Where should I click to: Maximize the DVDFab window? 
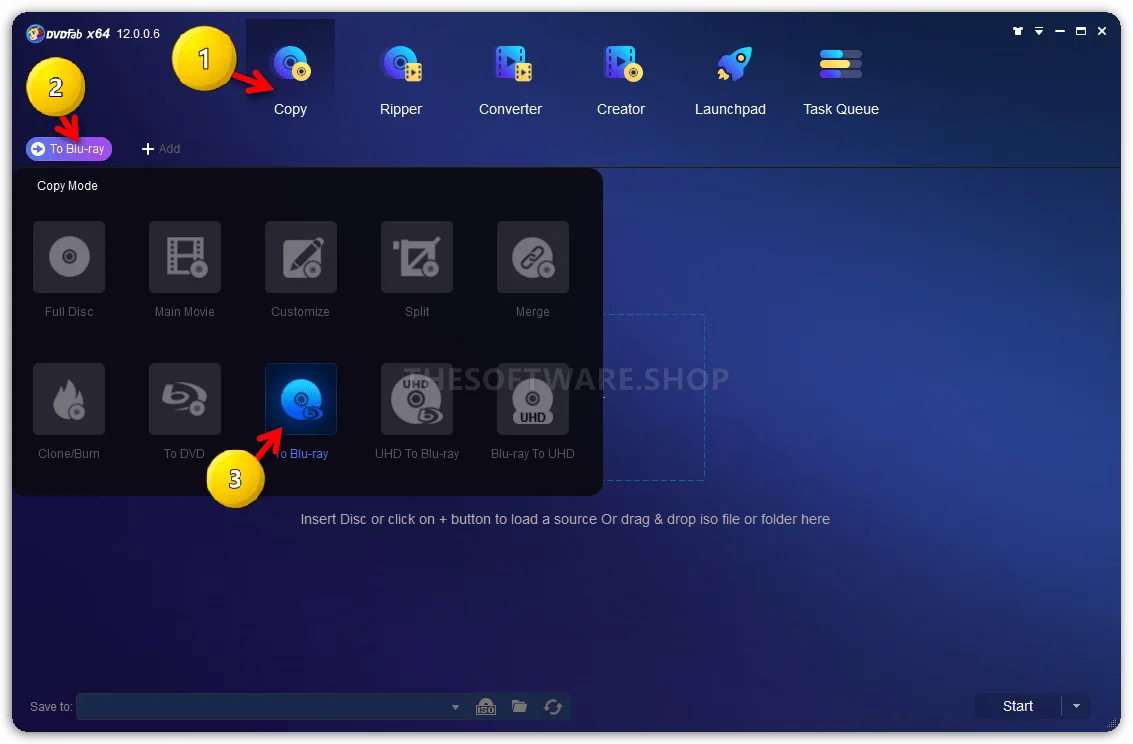pyautogui.click(x=1081, y=31)
